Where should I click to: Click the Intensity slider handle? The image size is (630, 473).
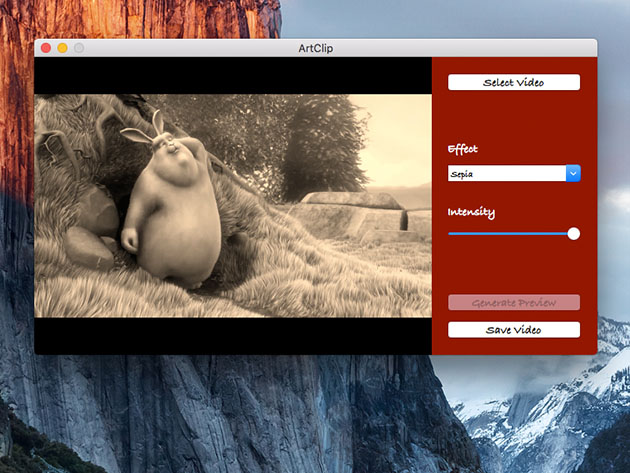click(574, 233)
